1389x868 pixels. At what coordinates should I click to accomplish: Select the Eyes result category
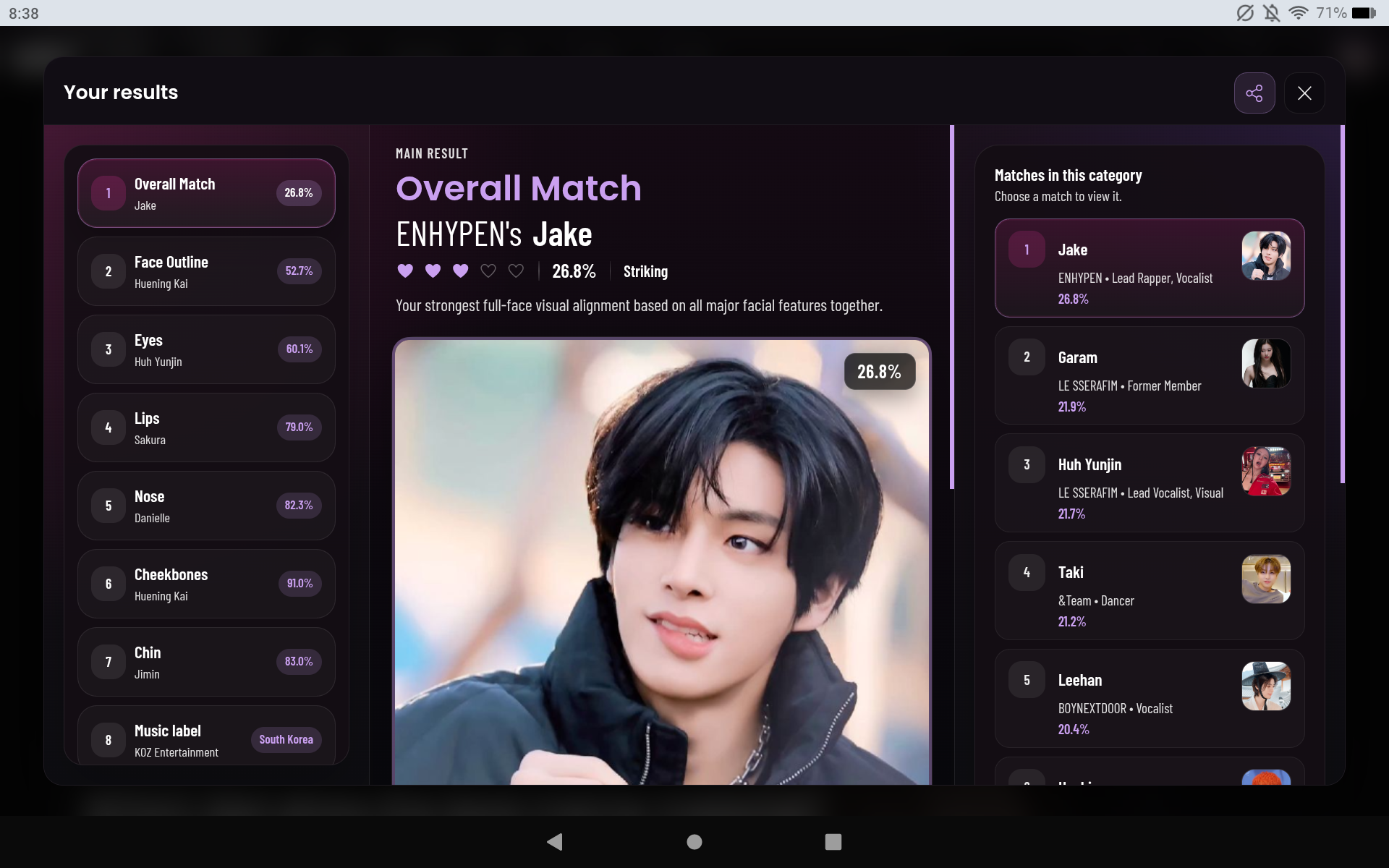(206, 349)
